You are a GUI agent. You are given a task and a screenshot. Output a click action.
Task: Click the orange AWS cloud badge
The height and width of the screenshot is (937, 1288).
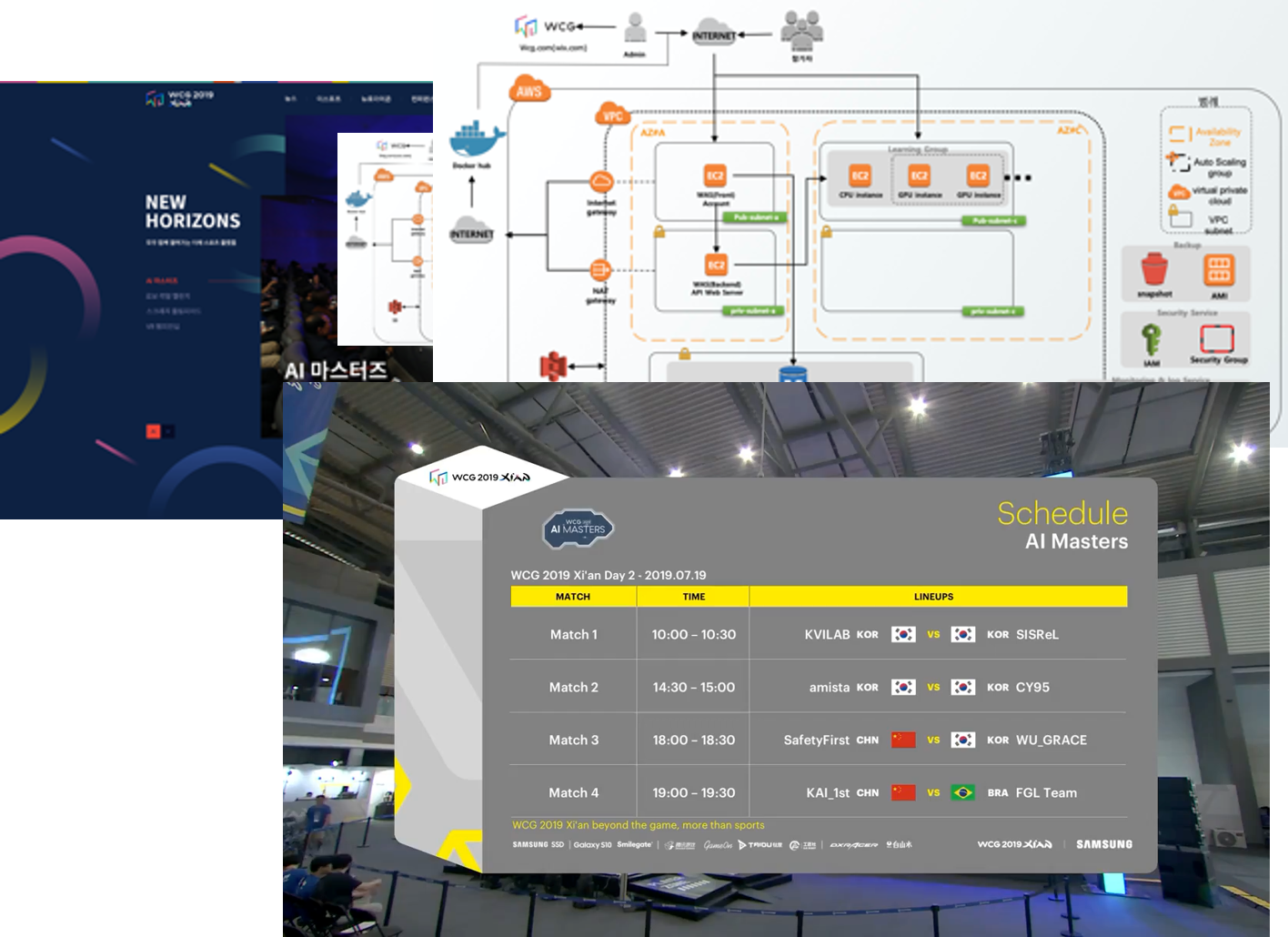coord(528,89)
